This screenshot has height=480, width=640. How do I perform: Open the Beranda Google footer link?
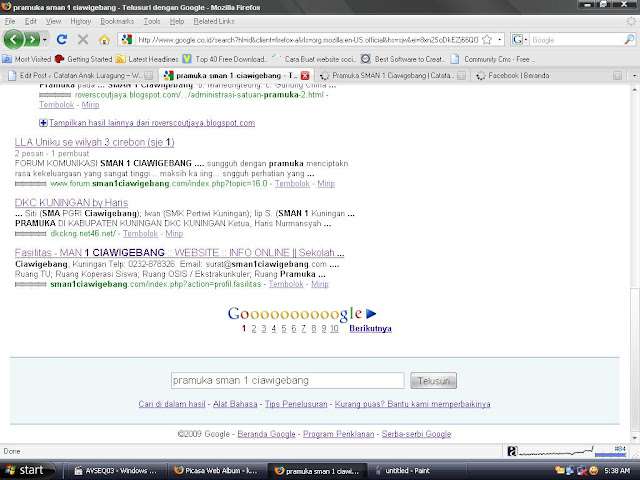266,434
